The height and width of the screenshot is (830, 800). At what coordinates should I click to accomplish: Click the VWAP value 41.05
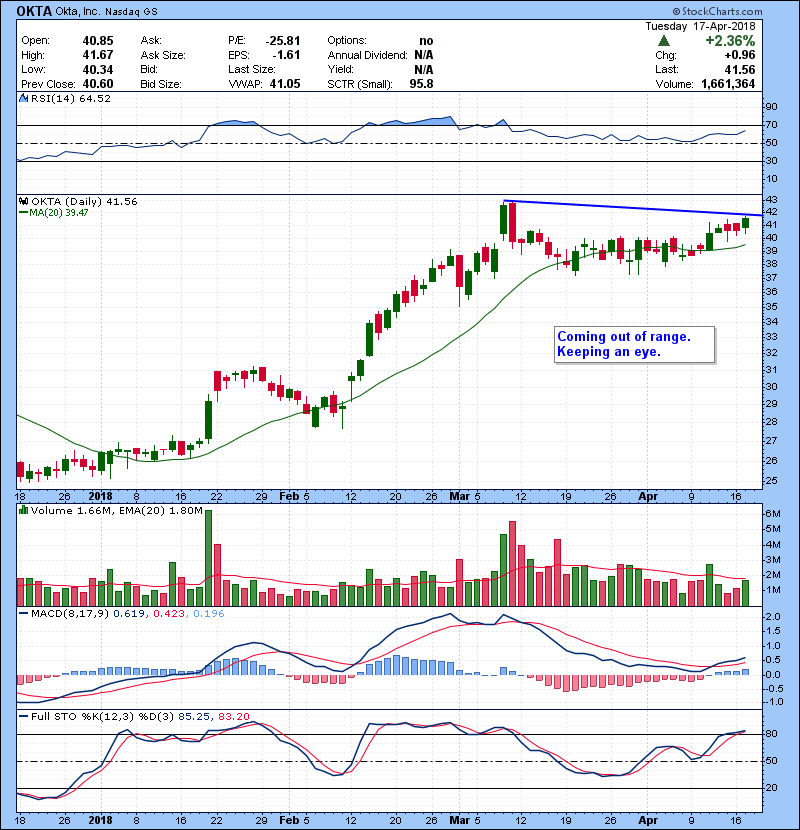[285, 84]
